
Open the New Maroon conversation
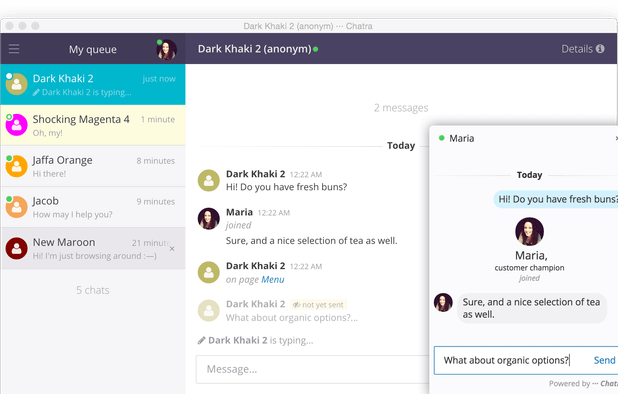click(x=93, y=248)
